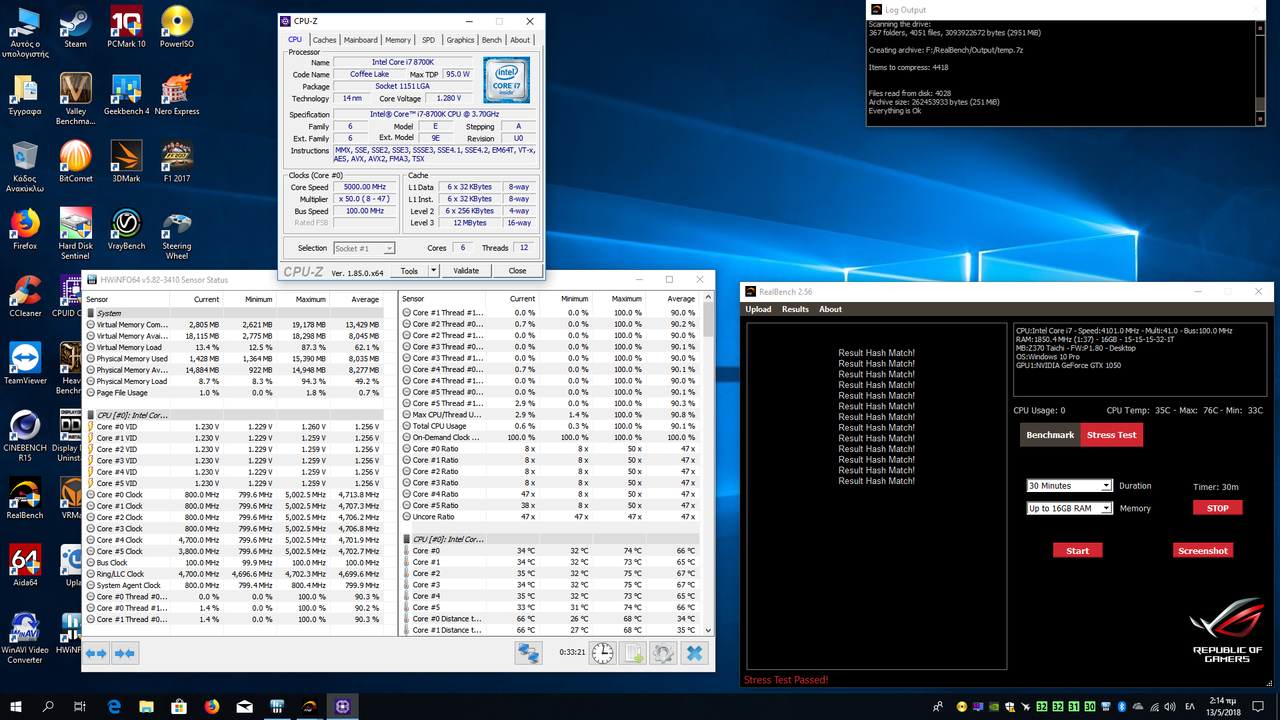Screen dimensions: 1280x720
Task: Switch to the Bench tab in CPU-Z
Action: click(492, 40)
